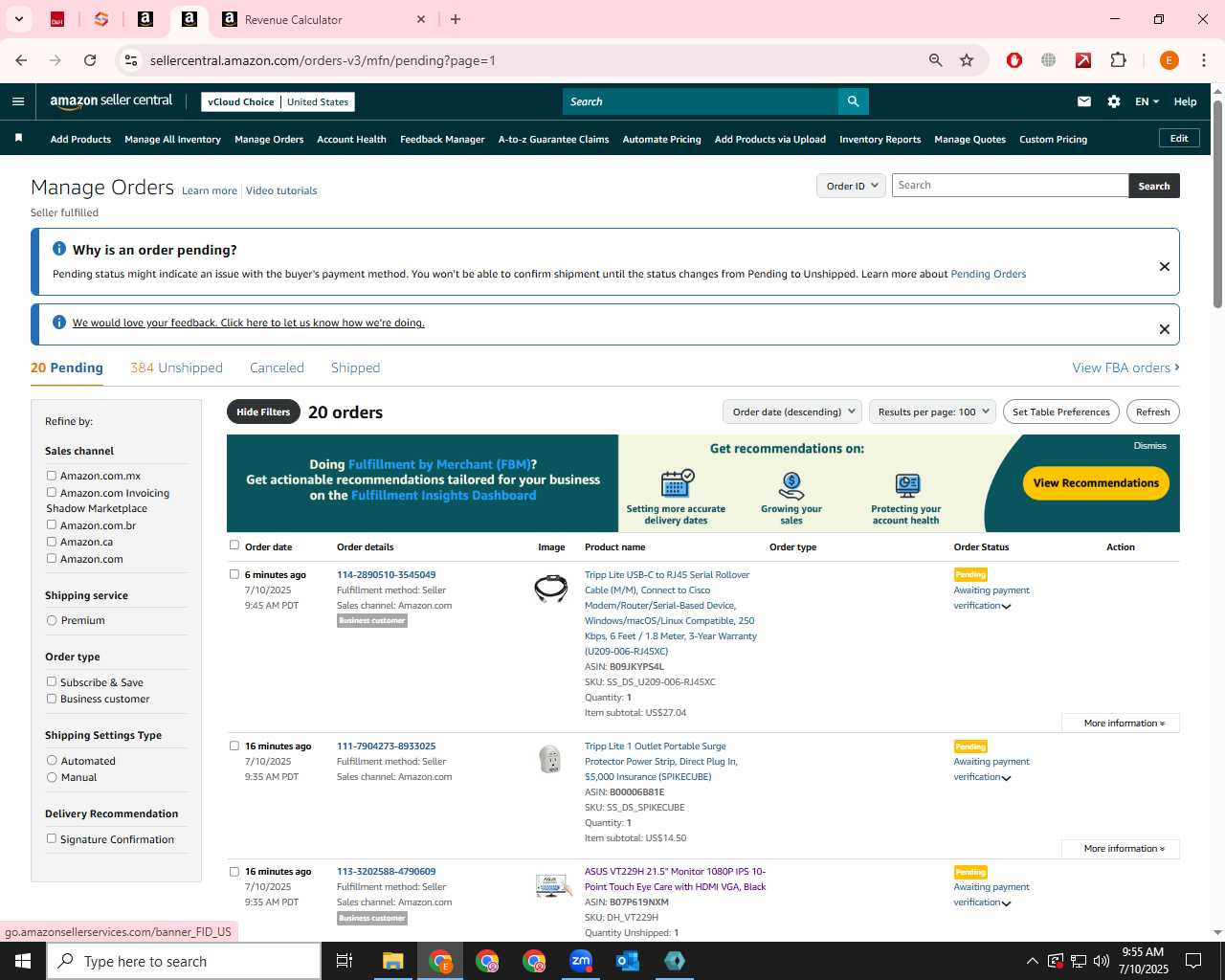Screen dimensions: 1225x980
Task: Click the 'Growing your sales' icon
Action: pos(791,485)
